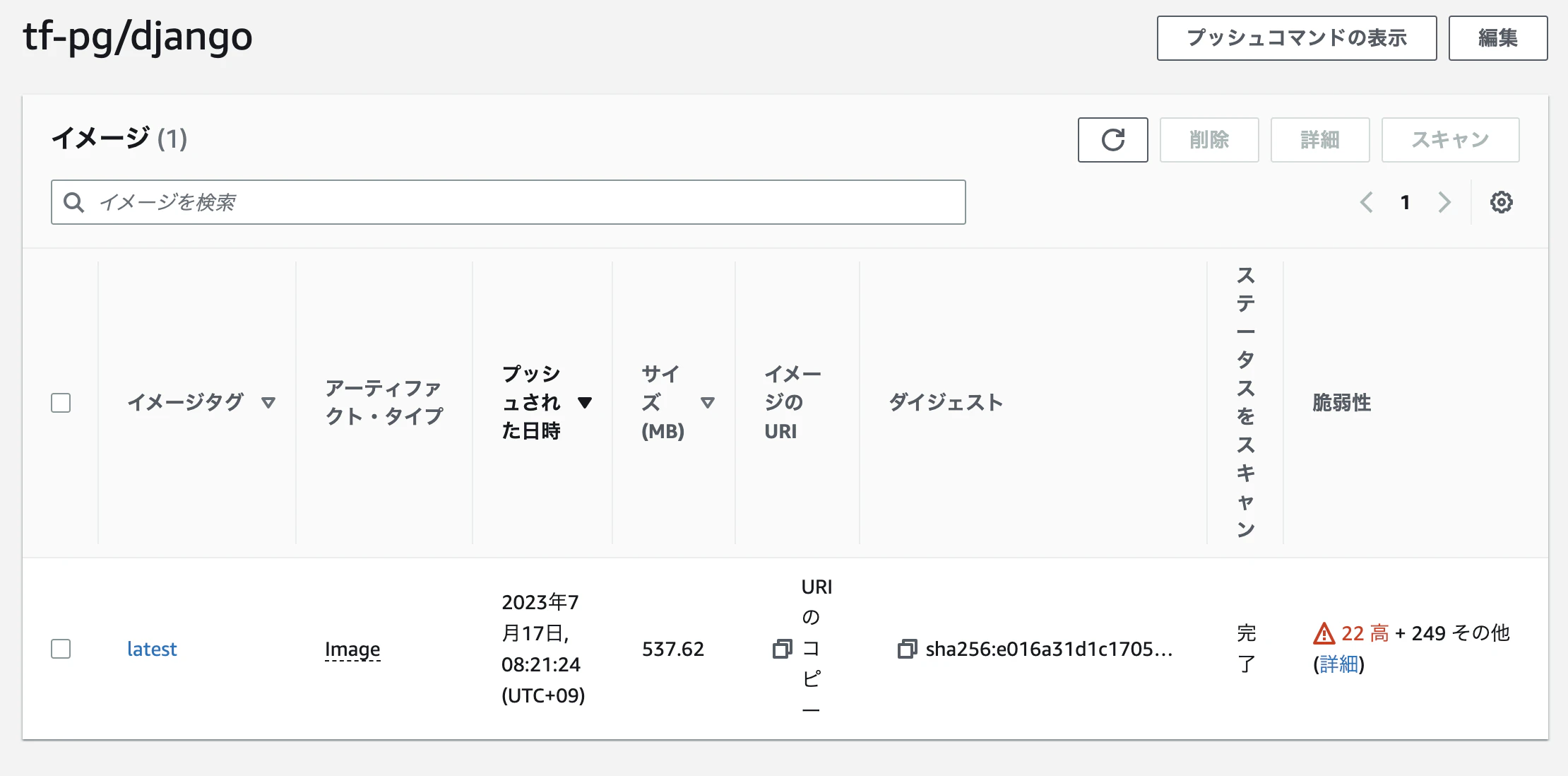Click the イメージの URI column header
This screenshot has height=776, width=1568.
click(x=792, y=403)
